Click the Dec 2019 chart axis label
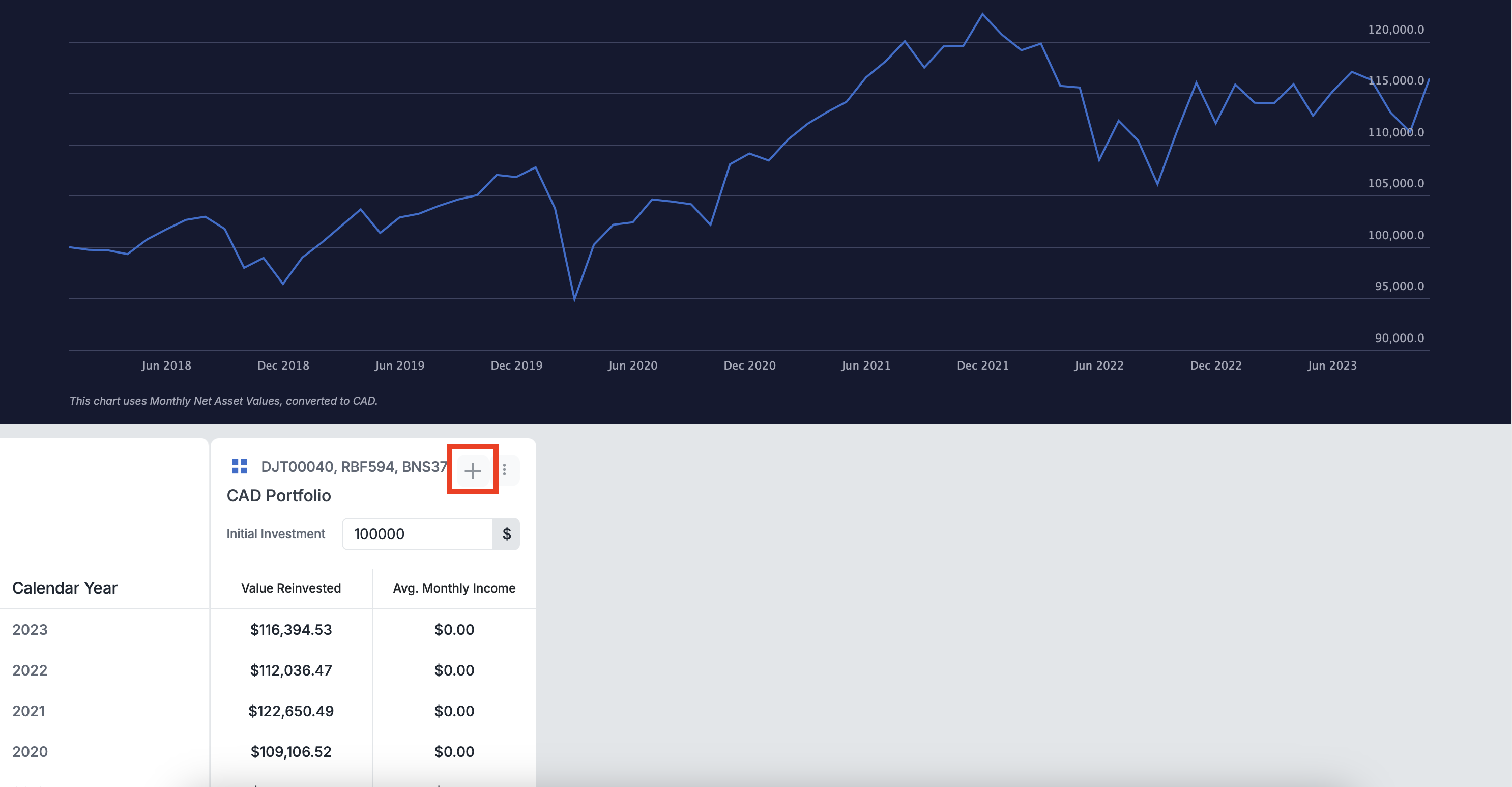Screen dimensions: 1512x787 click(x=516, y=366)
